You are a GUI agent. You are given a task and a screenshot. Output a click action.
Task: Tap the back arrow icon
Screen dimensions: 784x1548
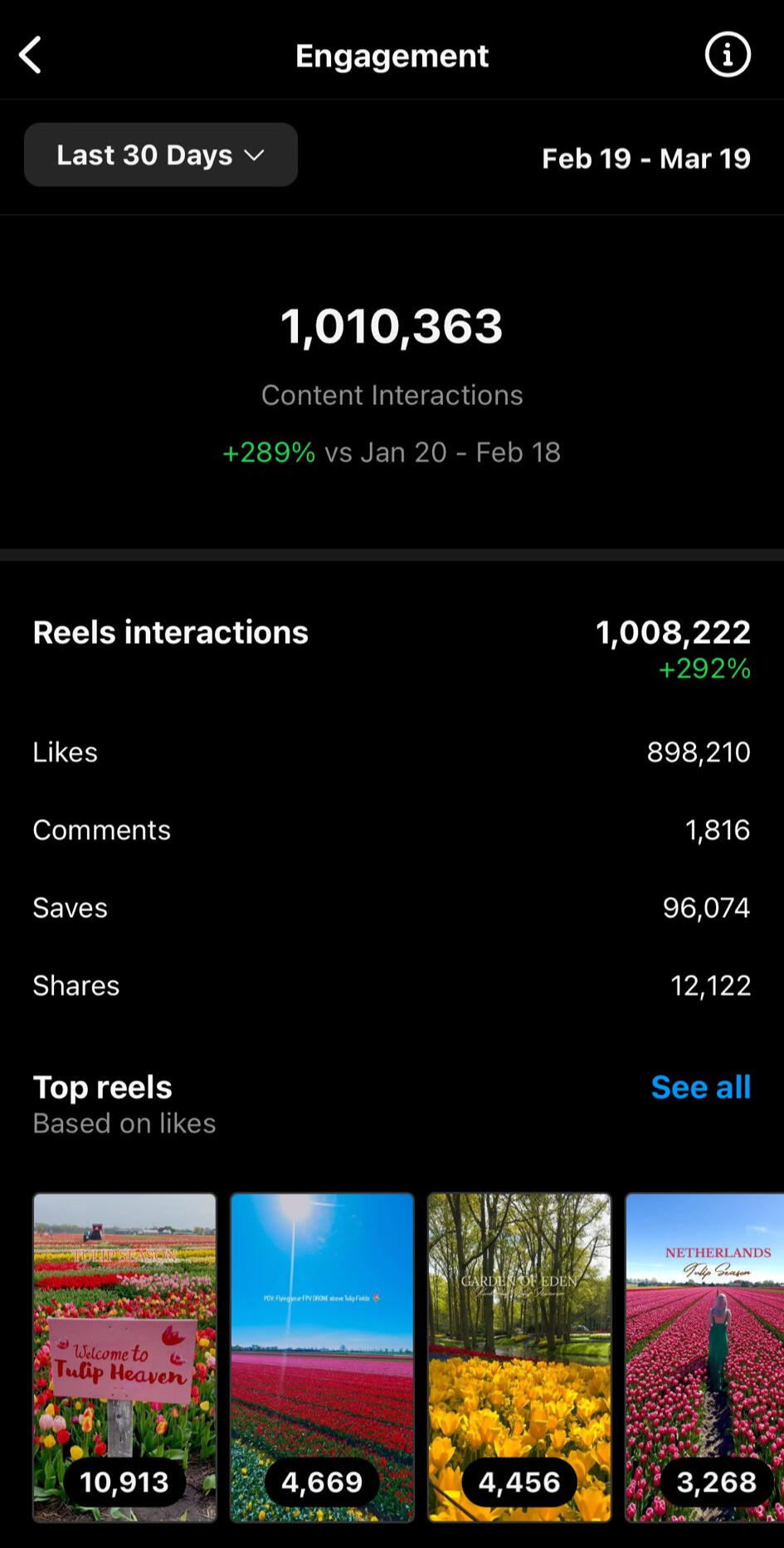31,56
